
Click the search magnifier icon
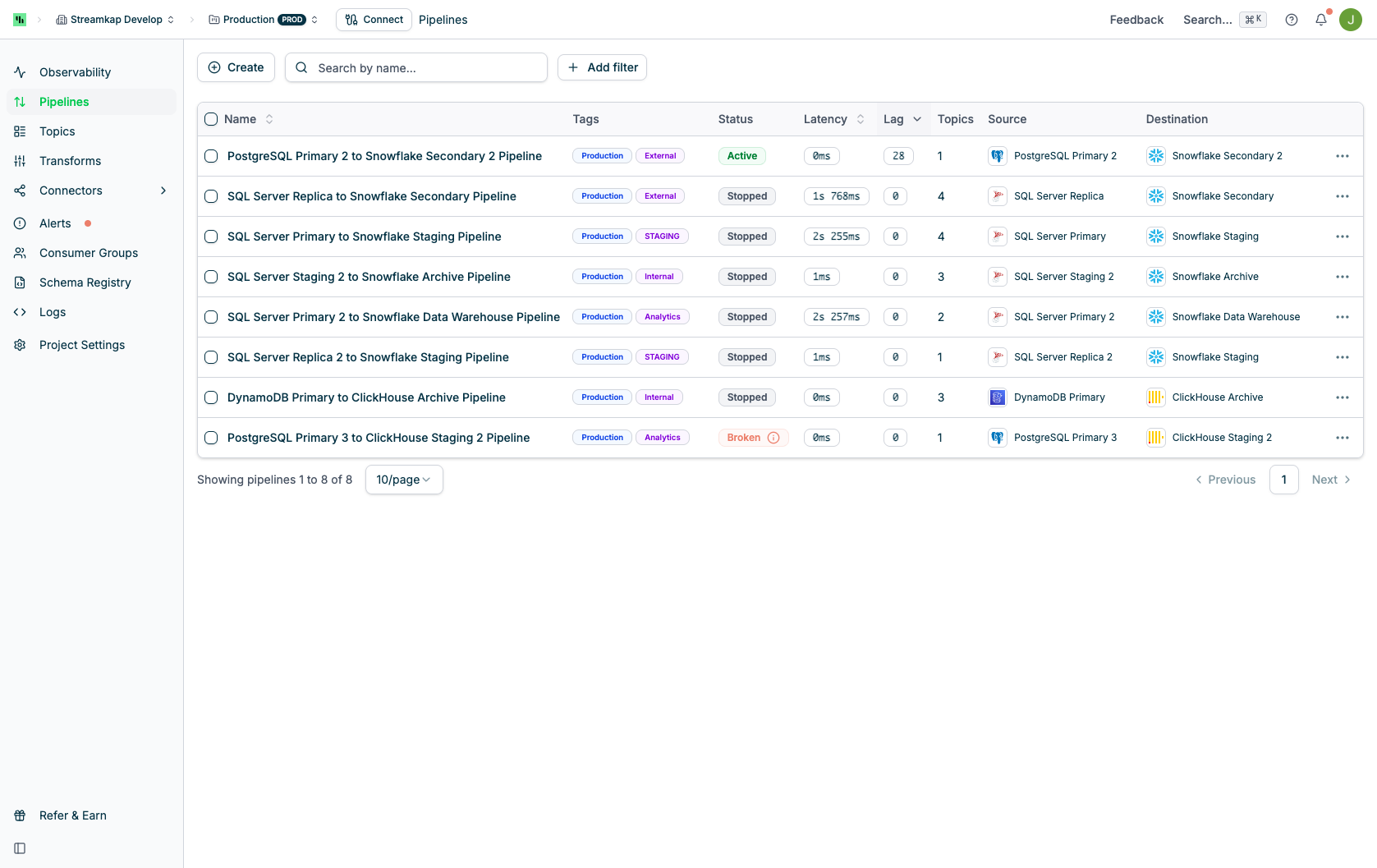pos(301,67)
